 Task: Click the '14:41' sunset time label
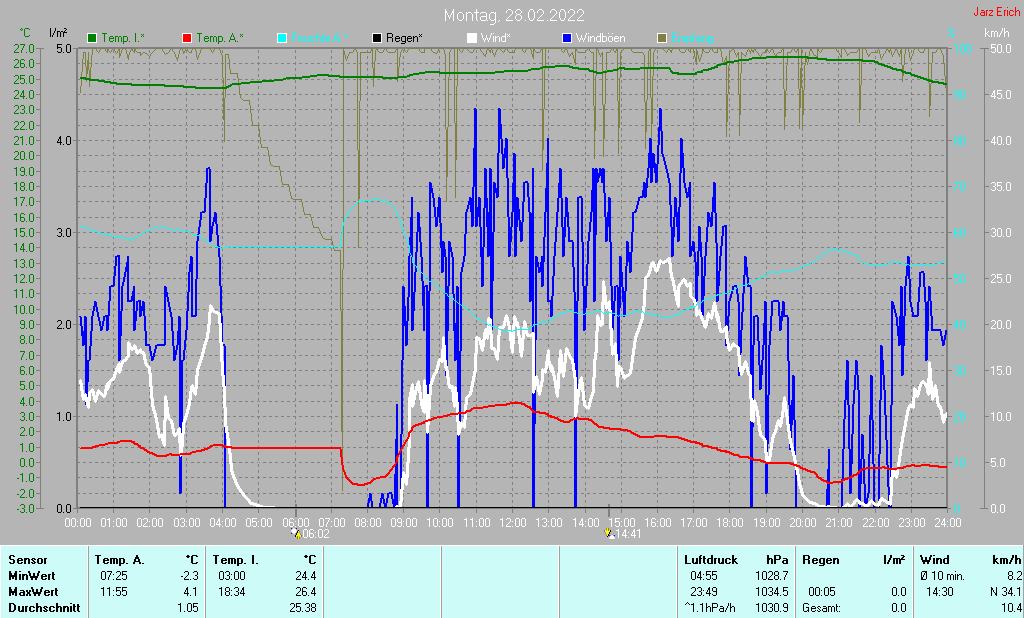(629, 534)
